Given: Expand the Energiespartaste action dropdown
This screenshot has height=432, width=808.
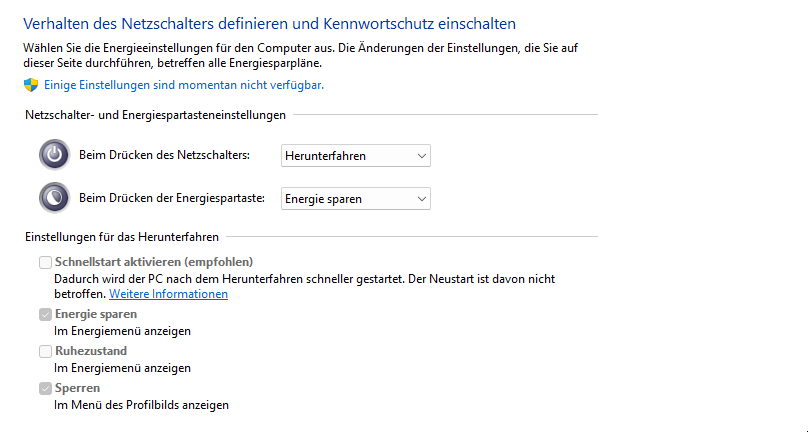Looking at the screenshot, I should [355, 199].
